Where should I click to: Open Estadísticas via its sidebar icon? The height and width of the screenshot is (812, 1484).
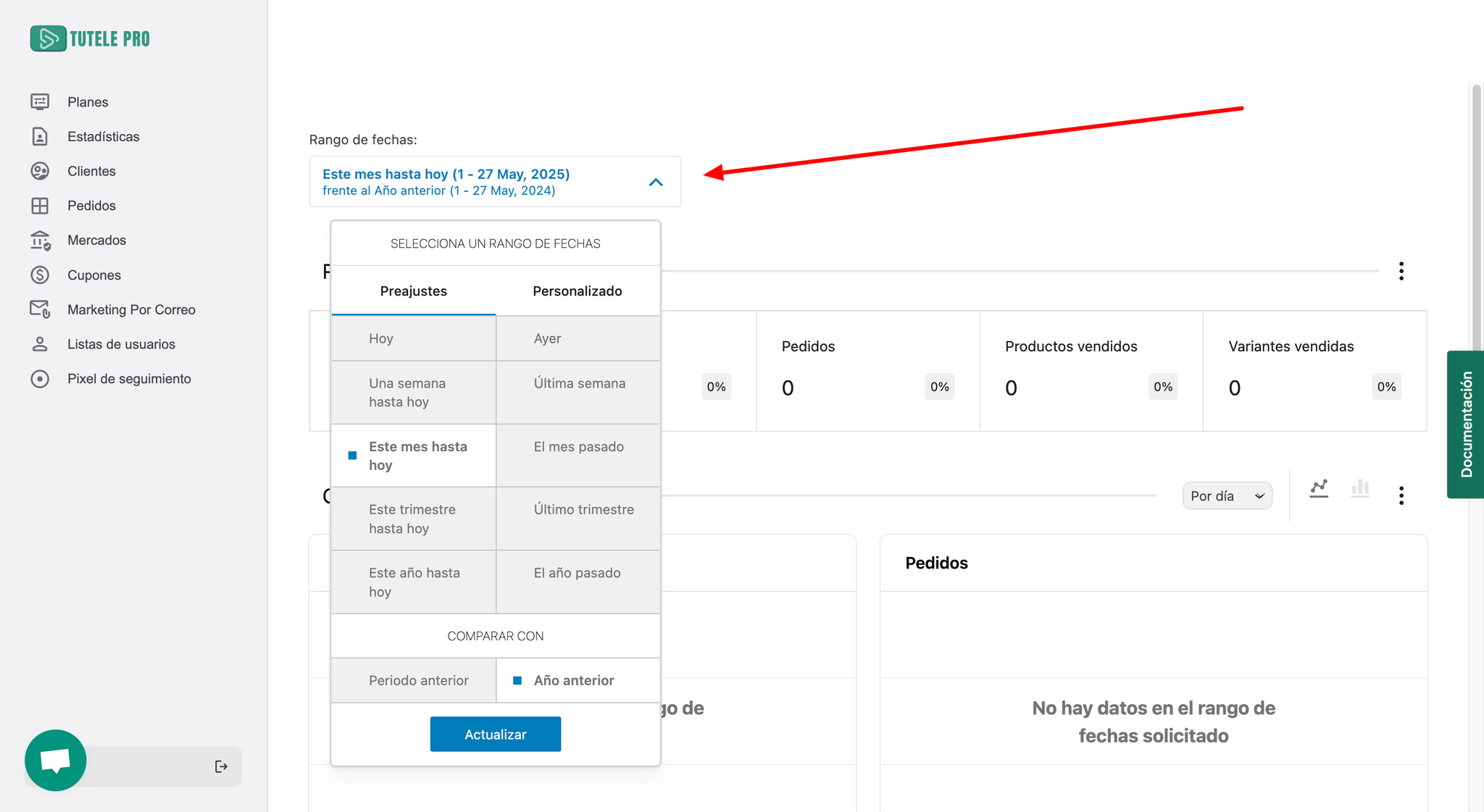coord(40,137)
